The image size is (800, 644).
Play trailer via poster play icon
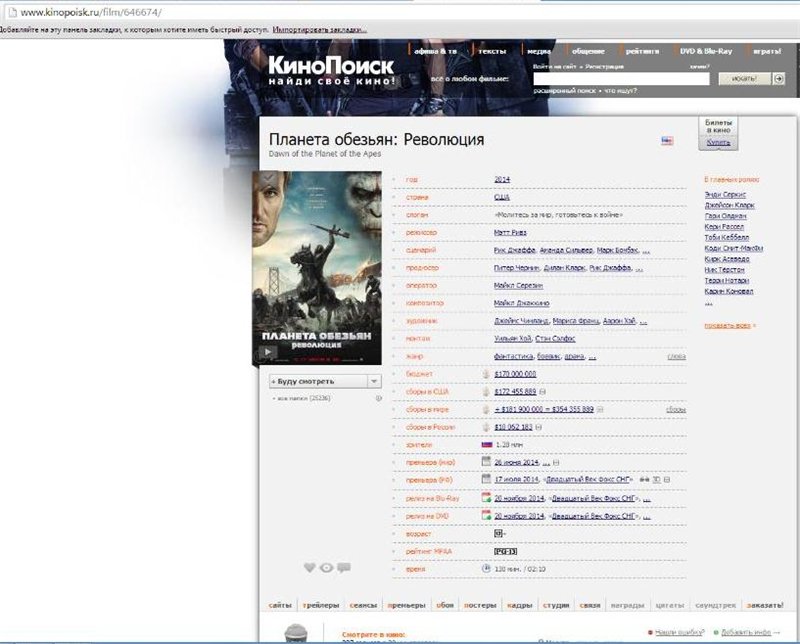point(267,352)
